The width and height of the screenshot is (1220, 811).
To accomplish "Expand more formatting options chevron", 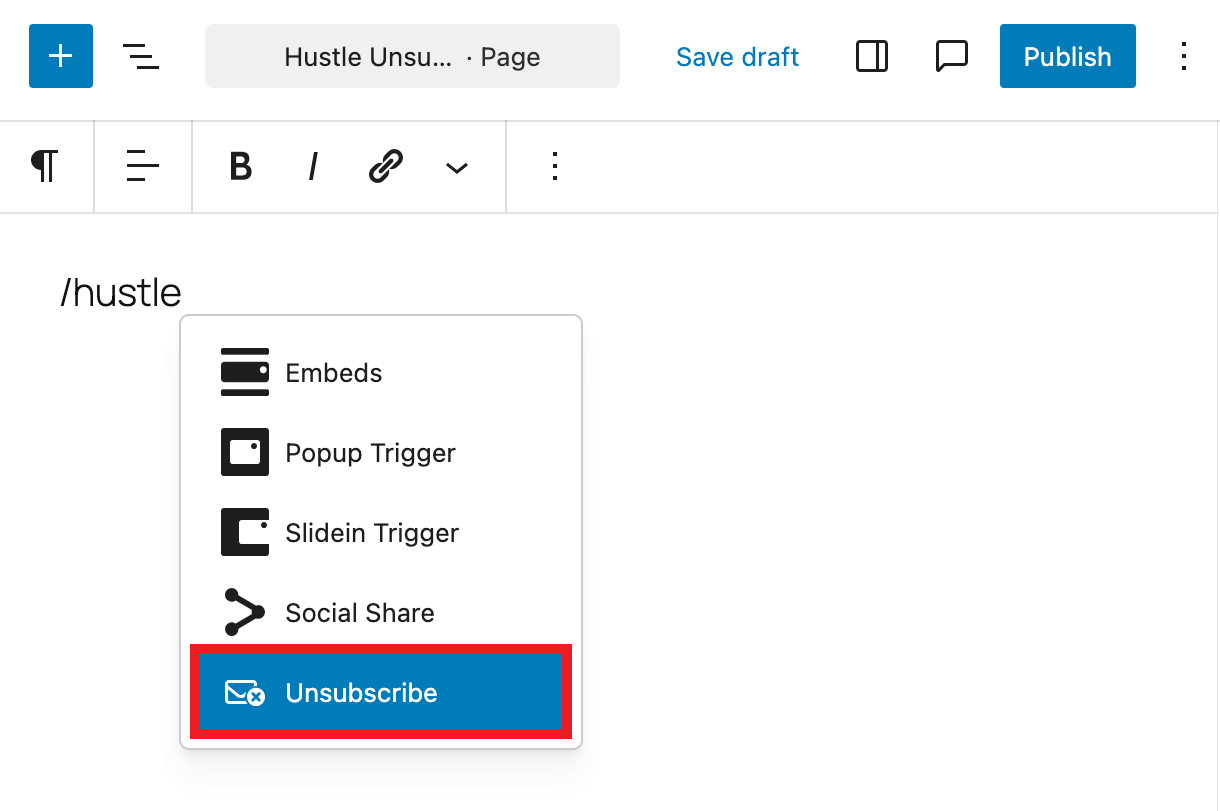I will pos(457,167).
